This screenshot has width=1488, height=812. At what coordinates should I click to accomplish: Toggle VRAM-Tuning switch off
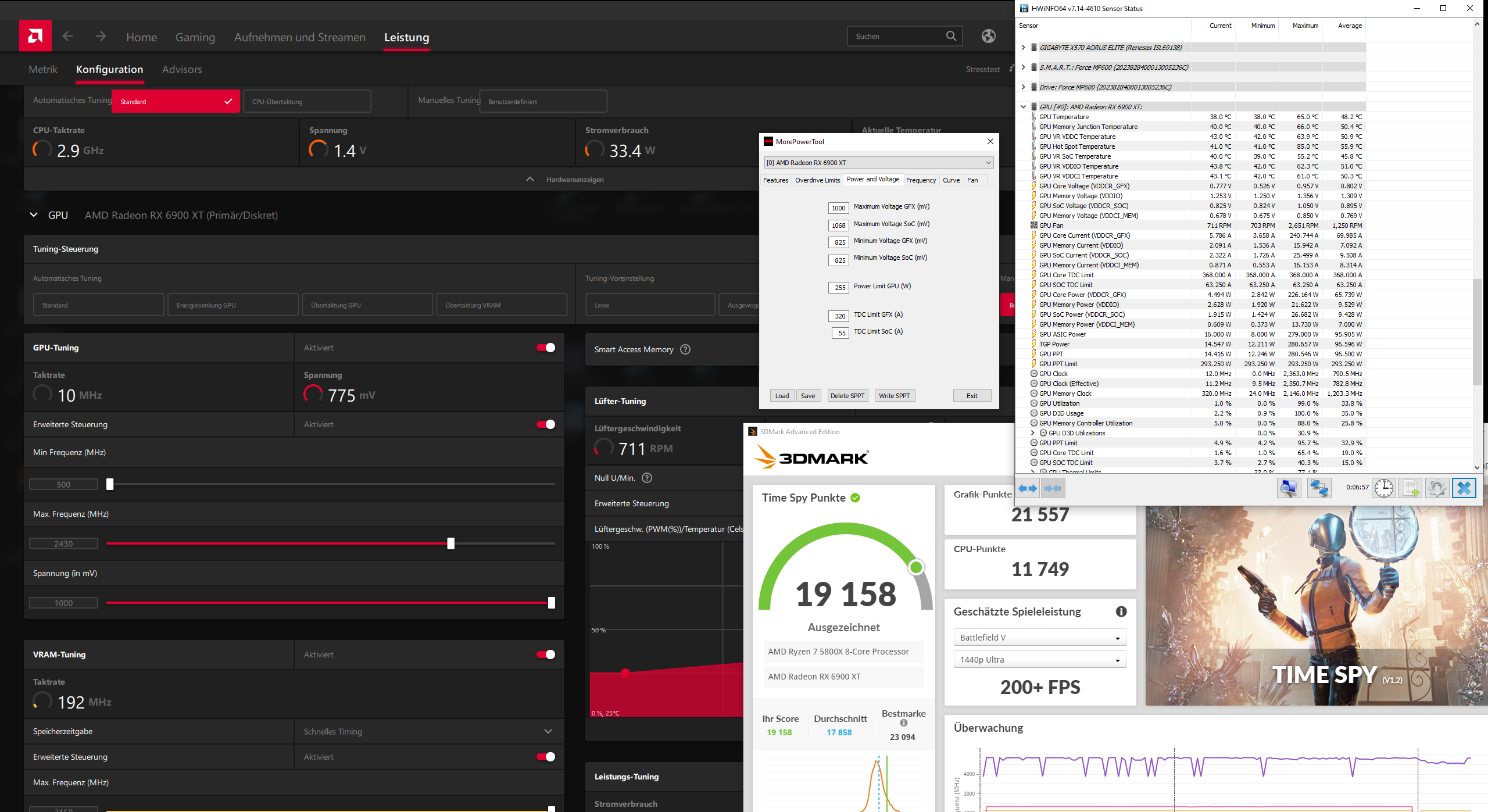[546, 654]
